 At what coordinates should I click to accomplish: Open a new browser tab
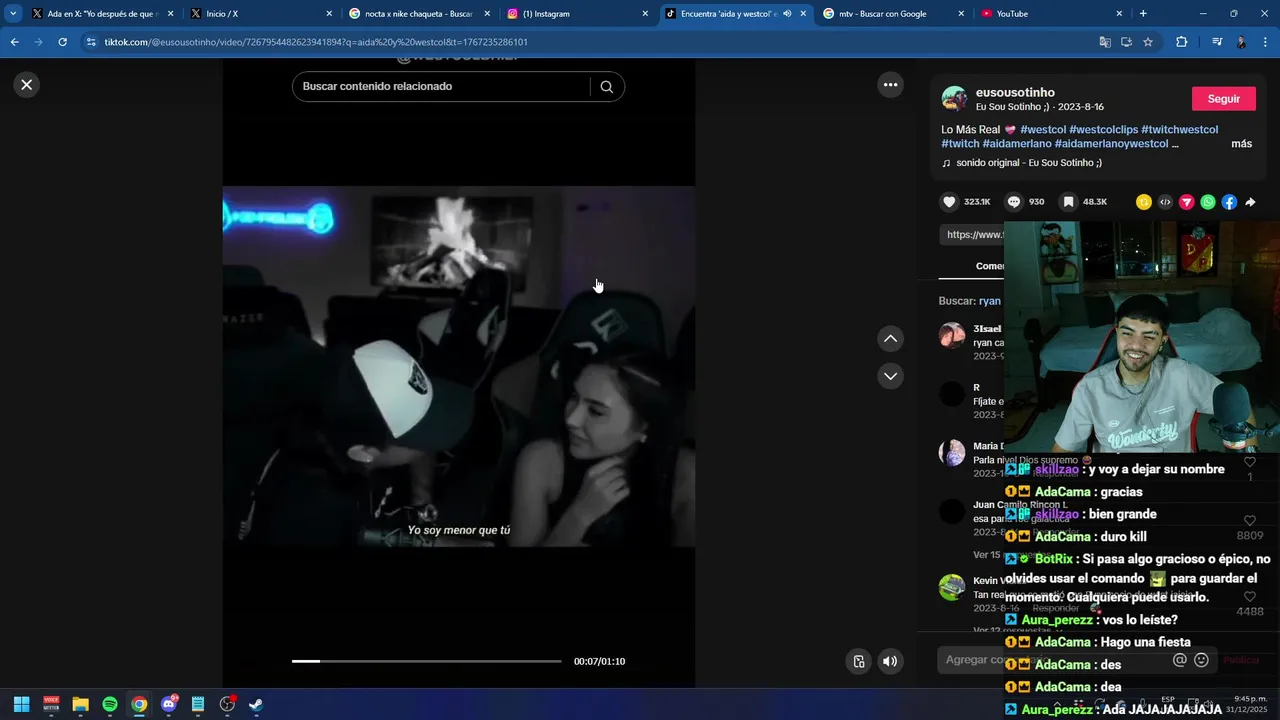pos(1143,14)
